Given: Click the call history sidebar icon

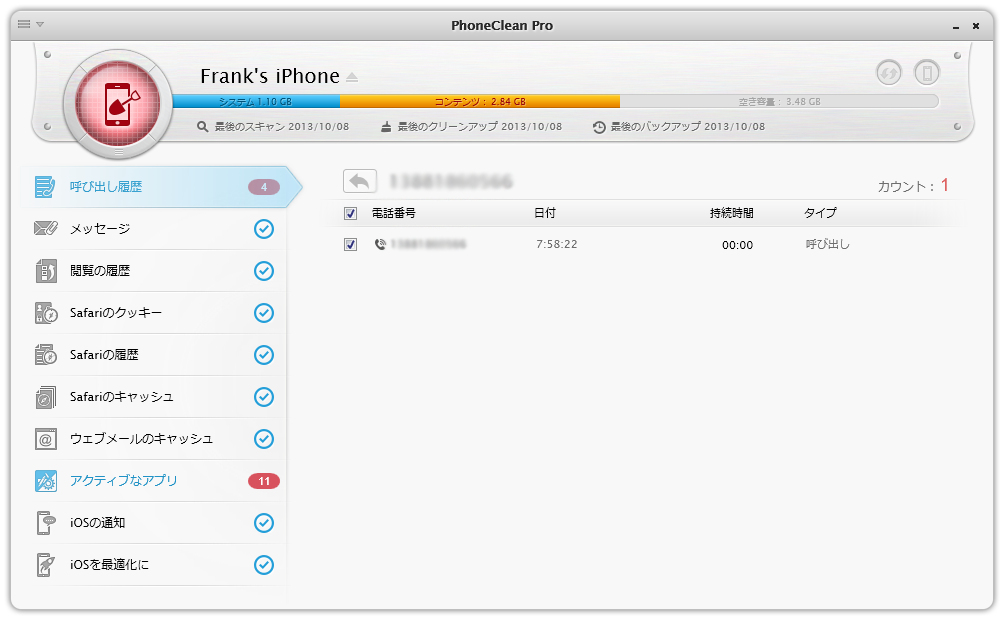Looking at the screenshot, I should pos(45,187).
